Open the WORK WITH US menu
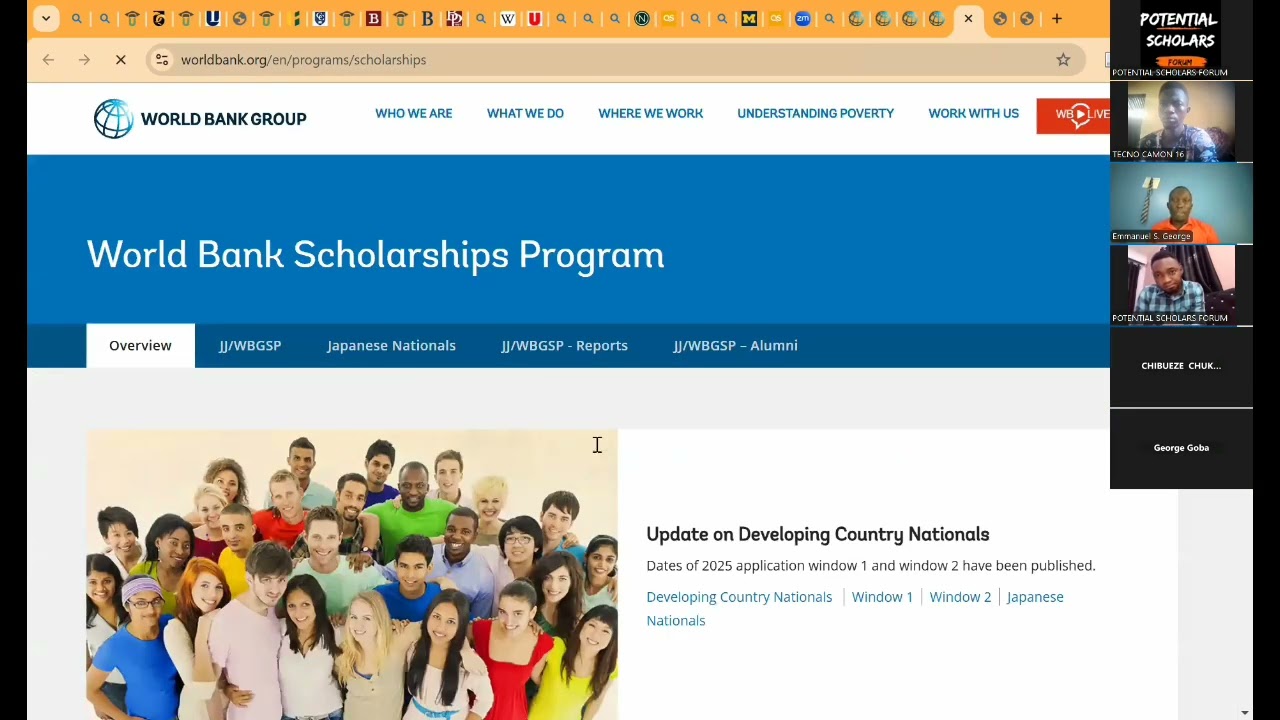 click(x=973, y=114)
